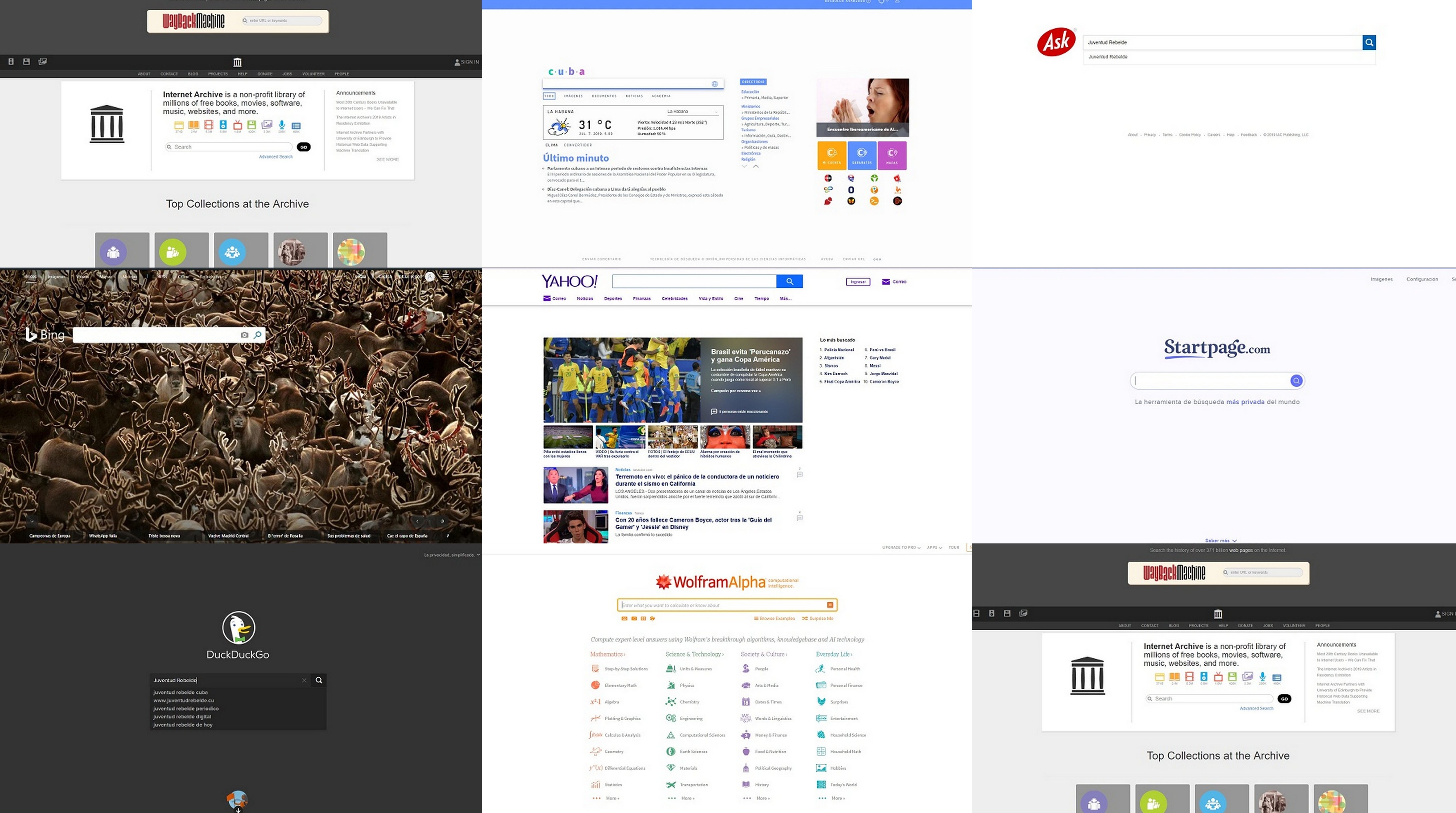The image size is (1456, 813).
Task: Open the orange Mi Cuenta tile
Action: [831, 155]
